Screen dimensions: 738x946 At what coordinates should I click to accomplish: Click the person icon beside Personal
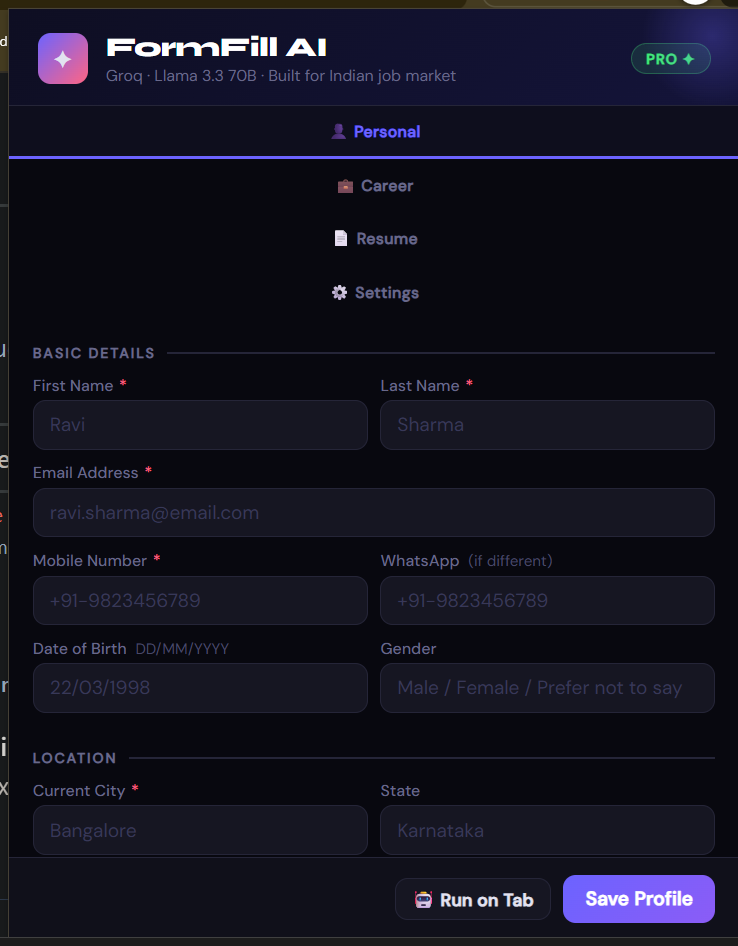(x=338, y=131)
